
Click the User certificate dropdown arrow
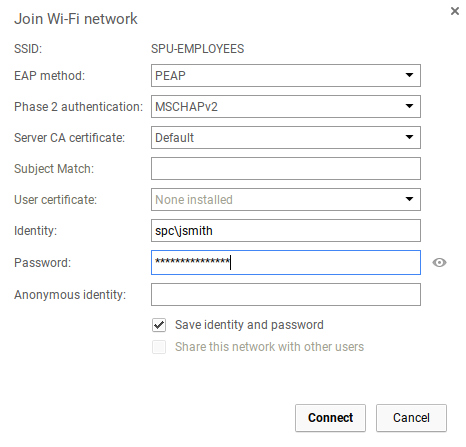(x=409, y=199)
